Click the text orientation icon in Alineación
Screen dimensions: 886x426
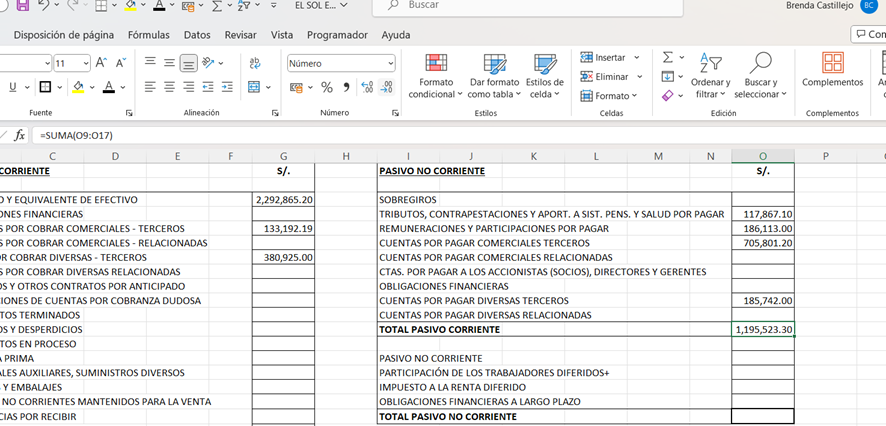pyautogui.click(x=208, y=62)
